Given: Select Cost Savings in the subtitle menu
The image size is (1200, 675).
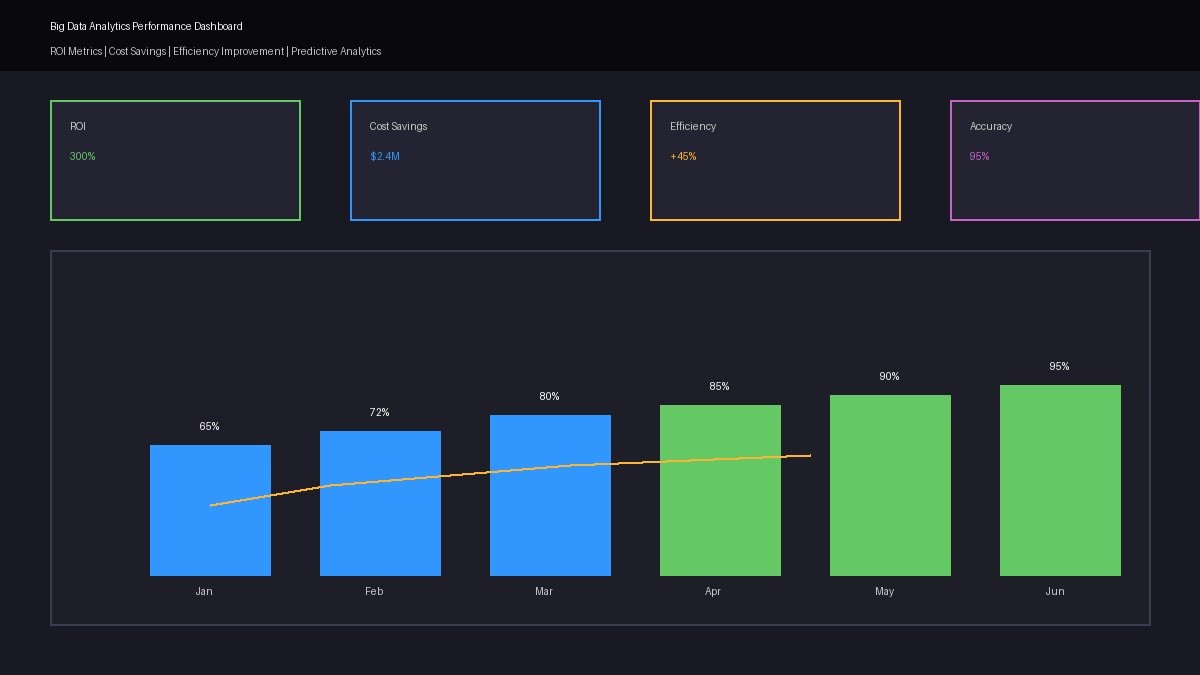Looking at the screenshot, I should (x=136, y=51).
